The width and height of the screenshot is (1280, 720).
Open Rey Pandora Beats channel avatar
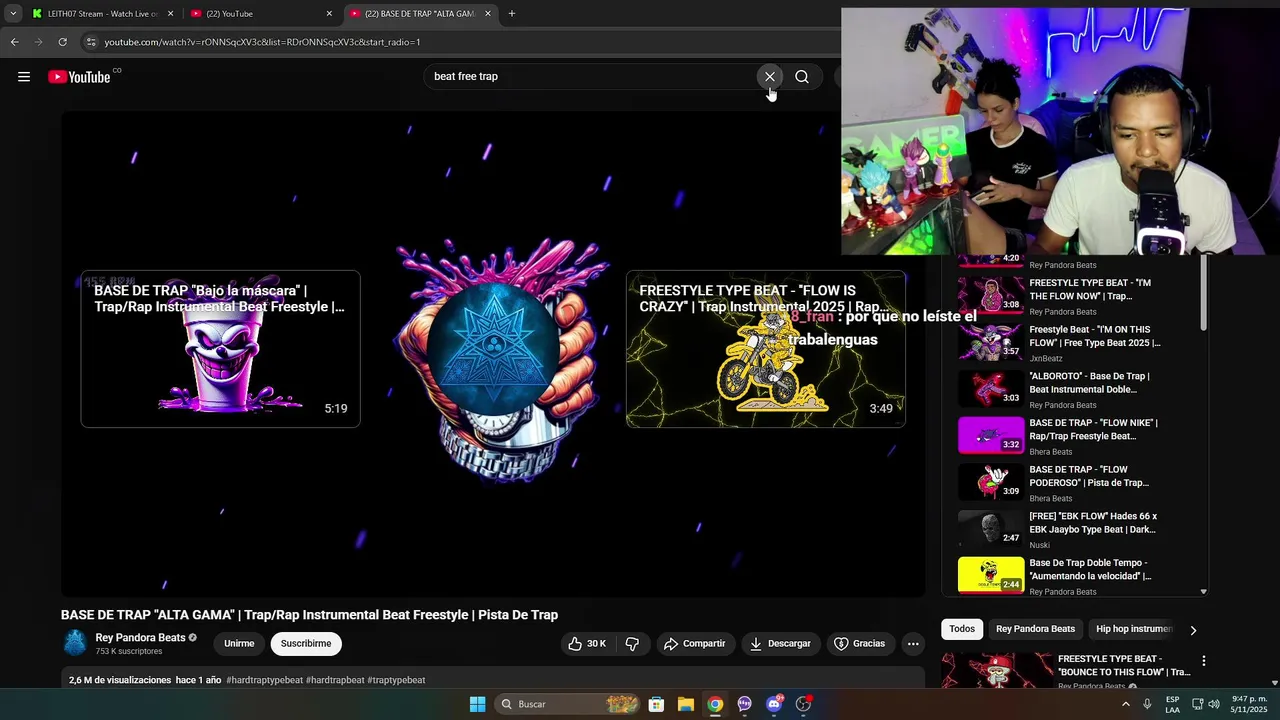75,644
